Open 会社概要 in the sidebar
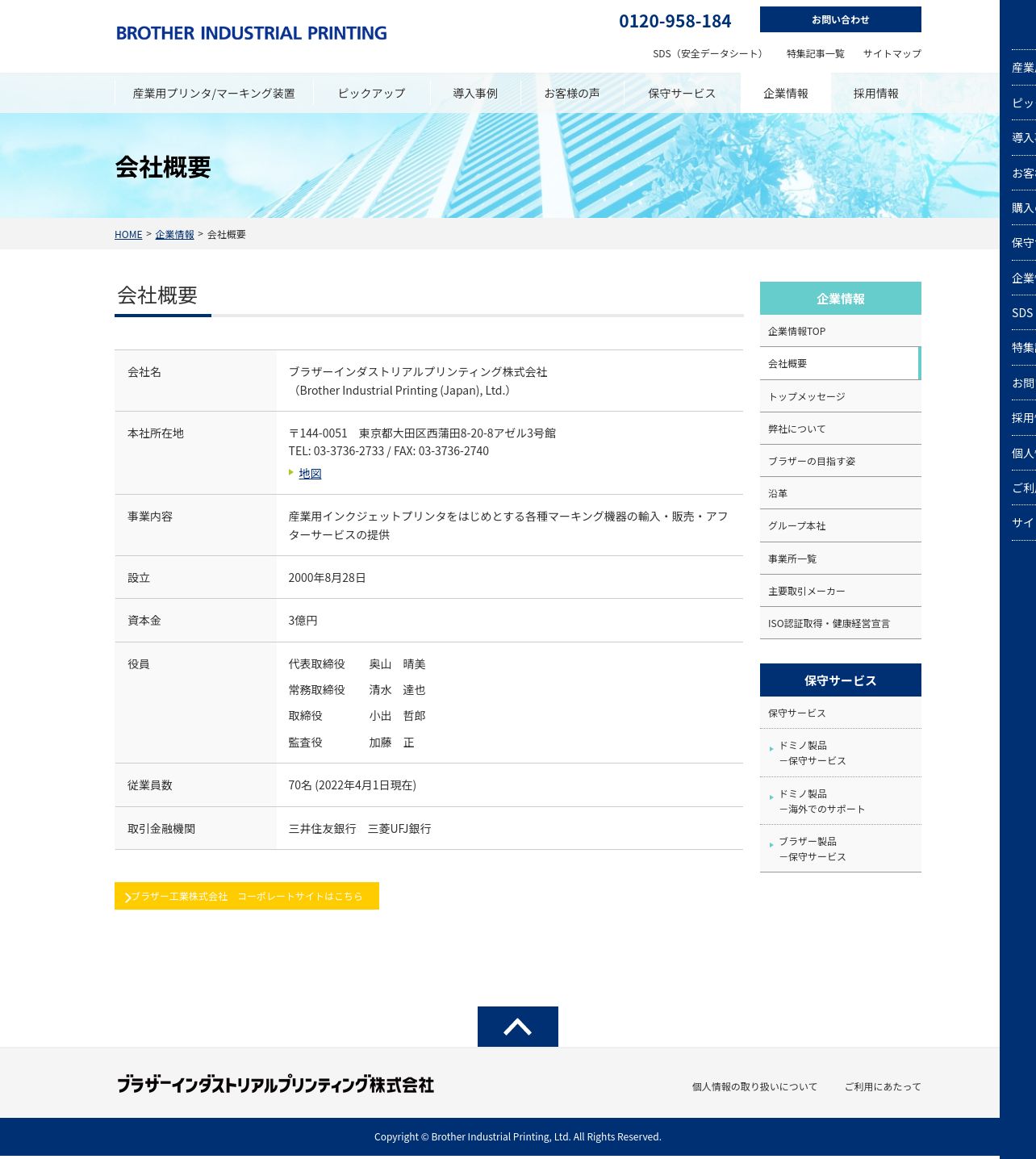Viewport: 1036px width, 1159px height. coord(840,363)
